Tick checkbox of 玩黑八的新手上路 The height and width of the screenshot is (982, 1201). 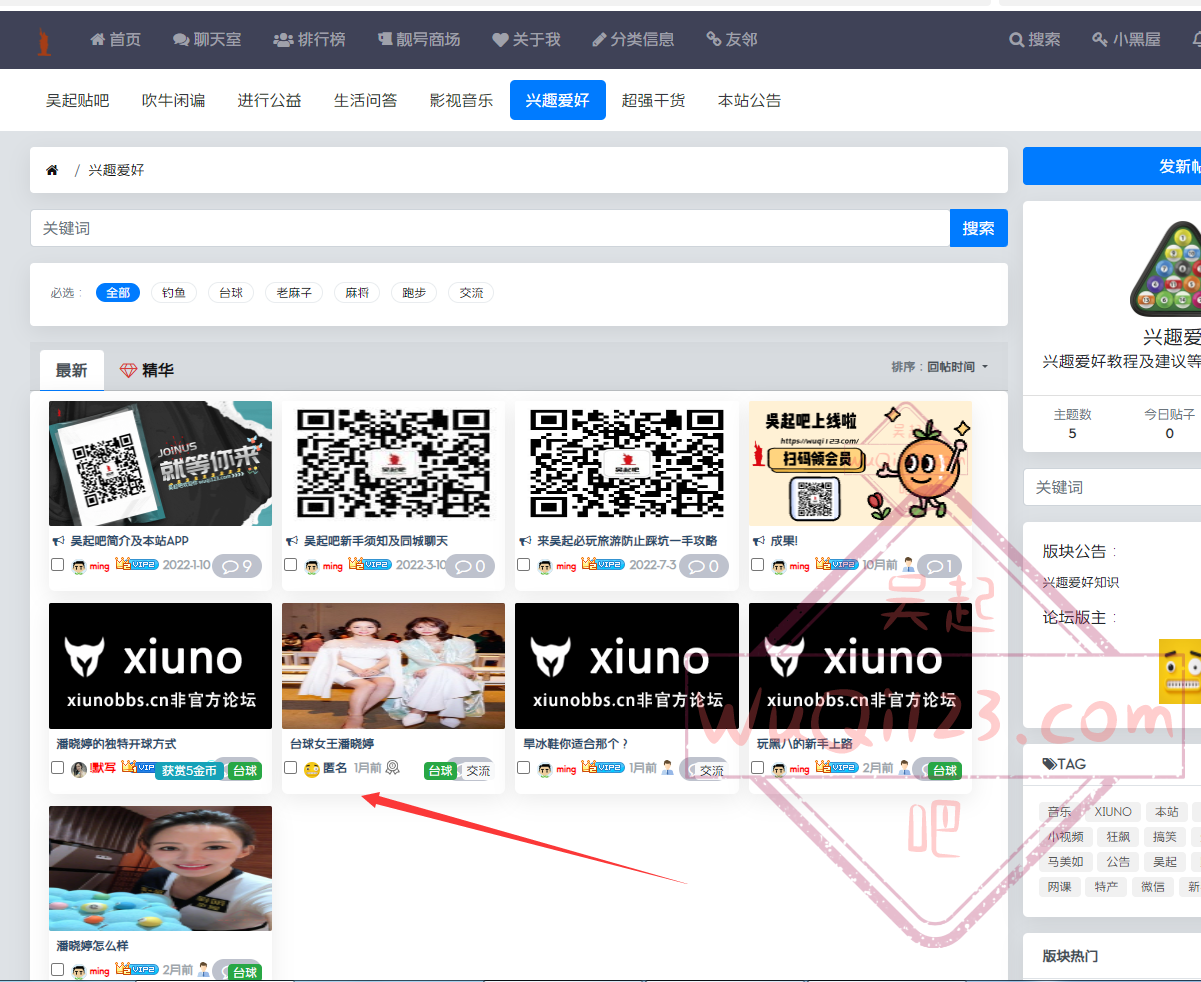[x=757, y=768]
